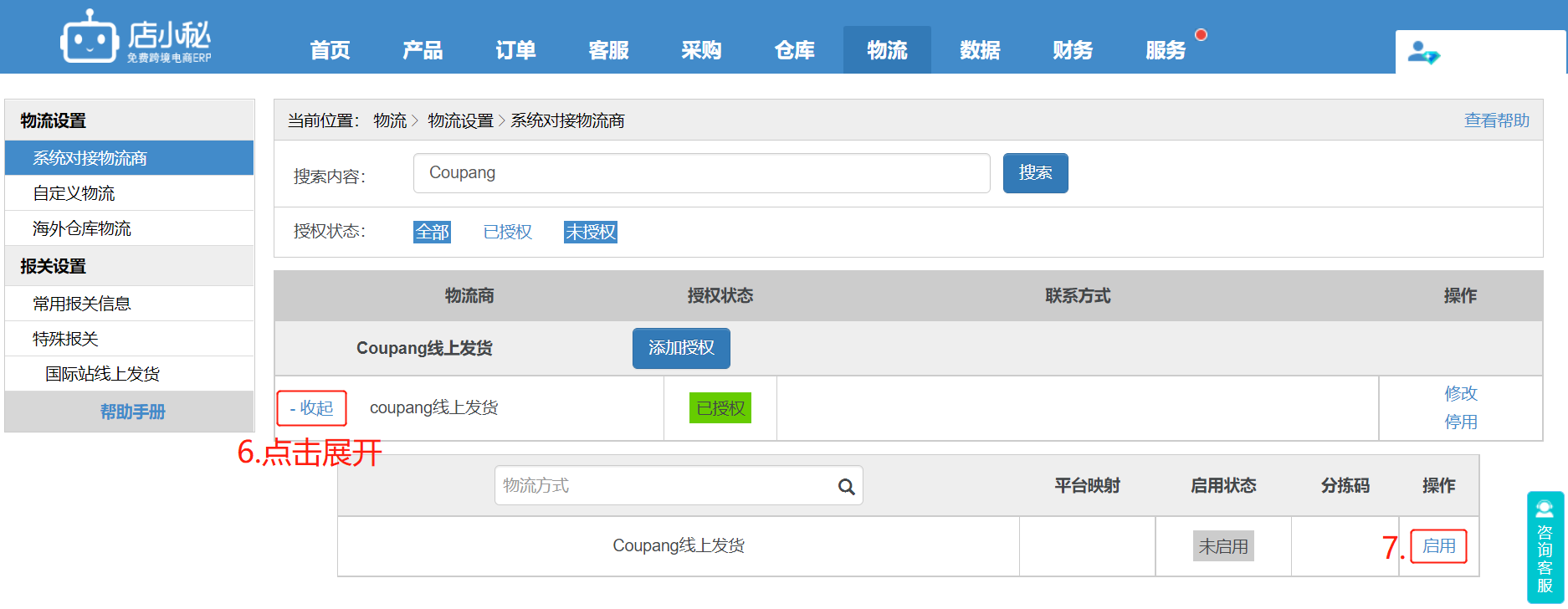Image resolution: width=1568 pixels, height=609 pixels.
Task: Filter authorization status by 未授权
Action: pyautogui.click(x=590, y=232)
